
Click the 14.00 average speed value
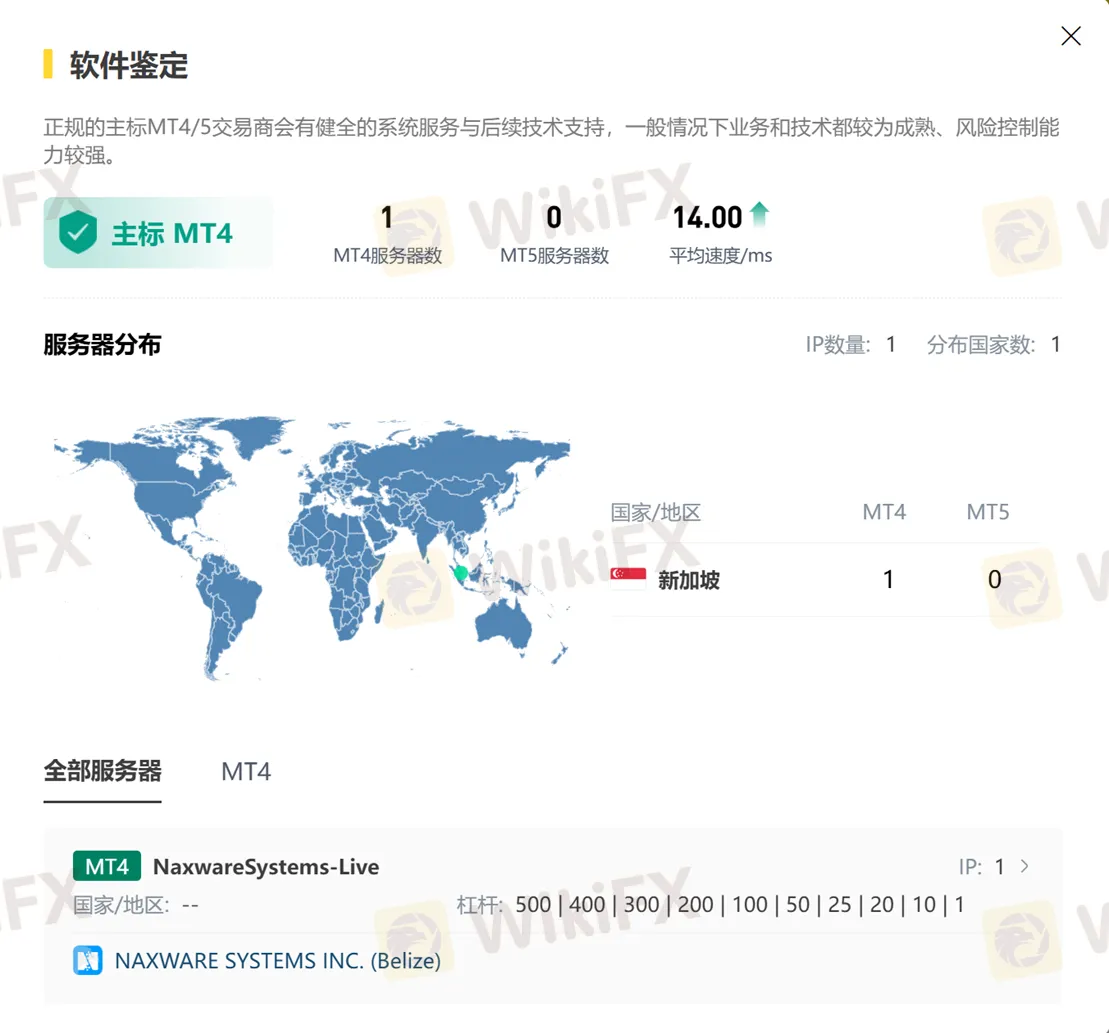[707, 217]
